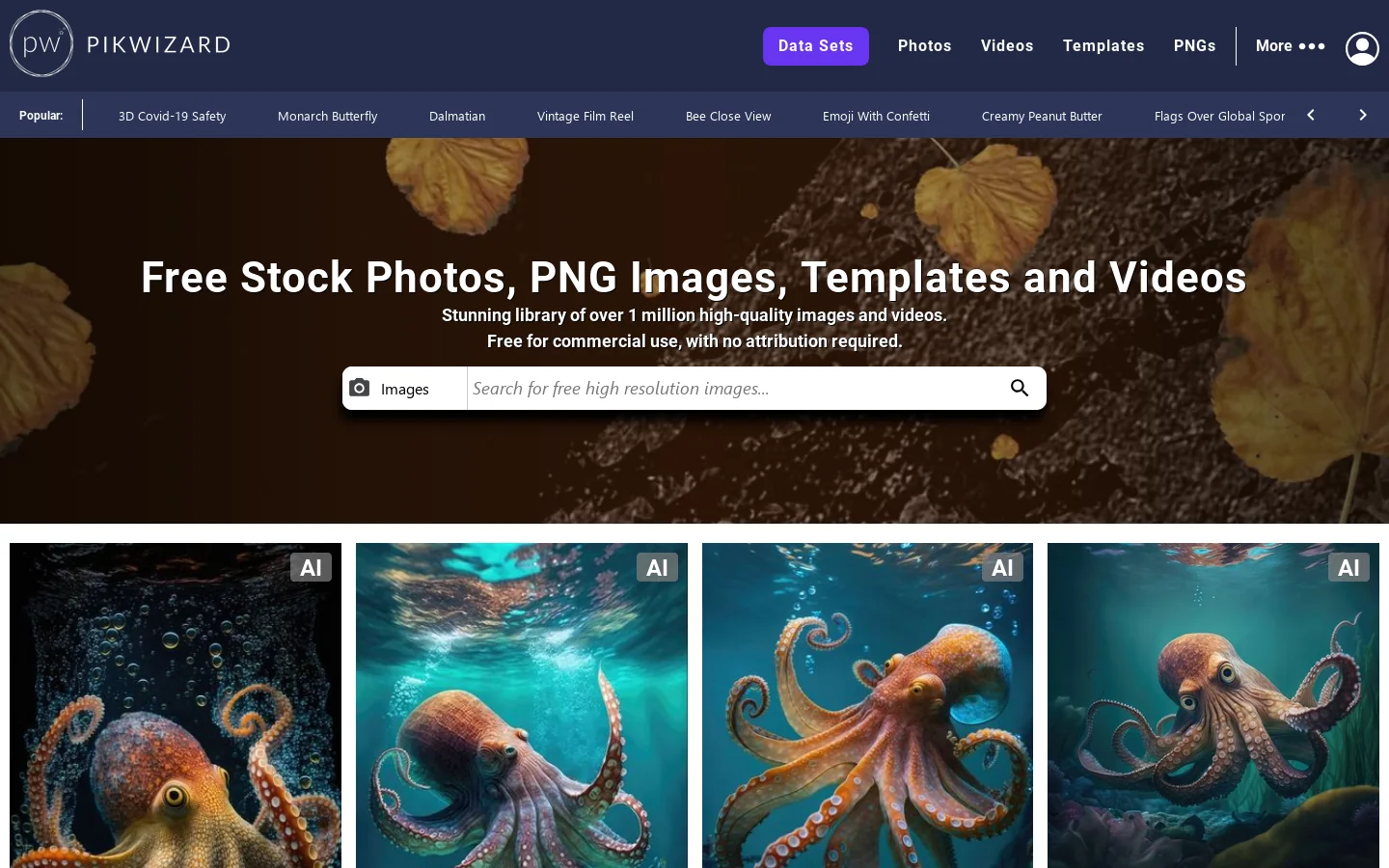Open the Templates section
1389x868 pixels.
pos(1103,45)
